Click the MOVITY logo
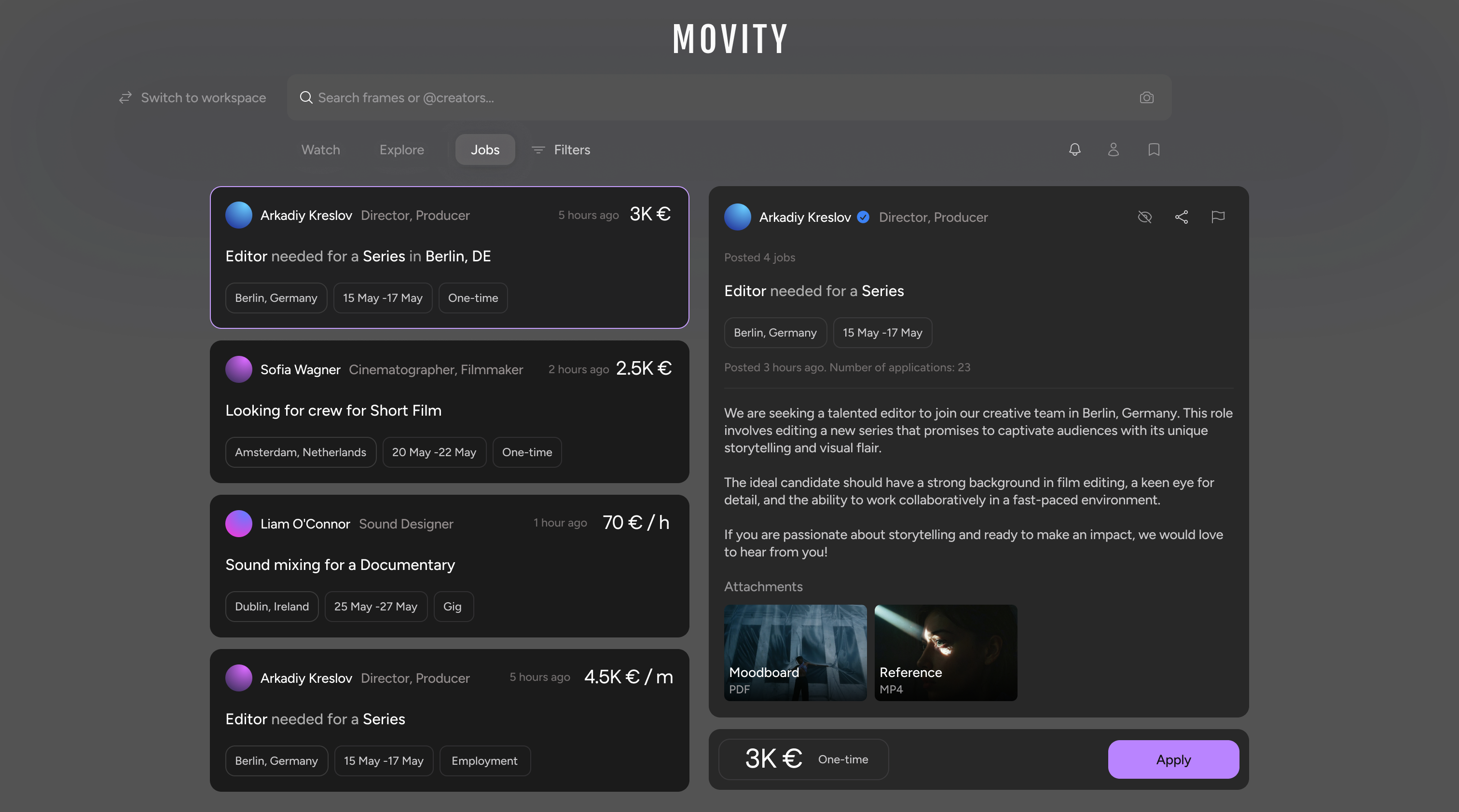Screen dimensions: 1459x812 coord(729,39)
